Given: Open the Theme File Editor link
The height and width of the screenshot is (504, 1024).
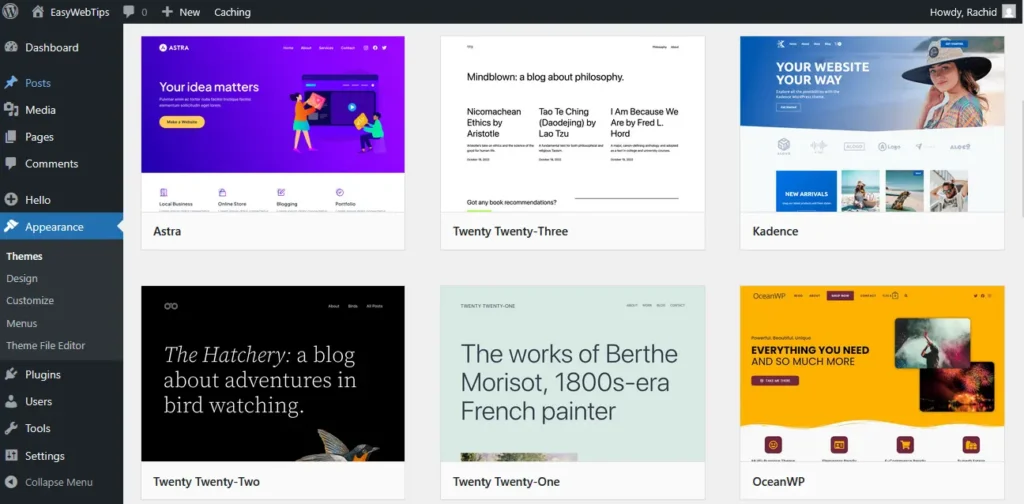Looking at the screenshot, I should point(46,346).
